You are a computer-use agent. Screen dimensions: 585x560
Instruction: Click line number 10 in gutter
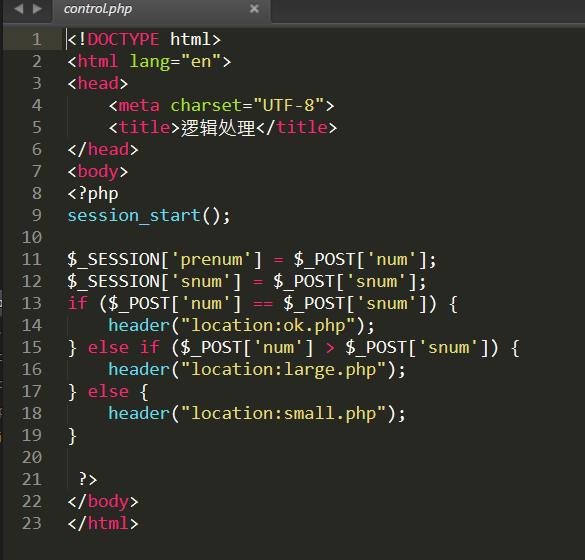point(32,237)
